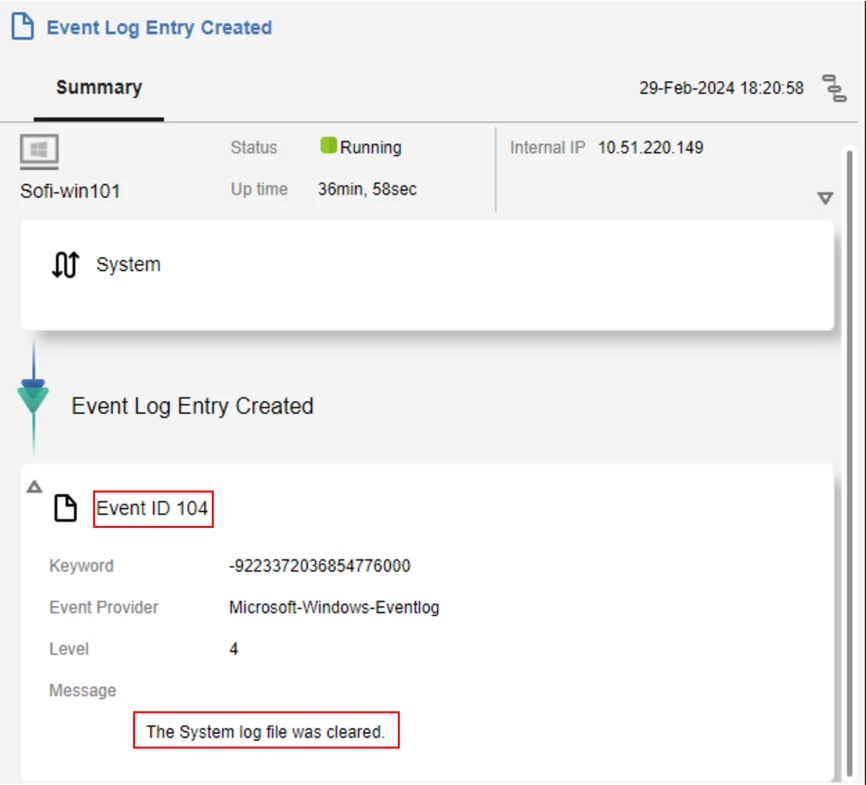Viewport: 866px width, 785px height.
Task: Select the System card label
Action: [x=128, y=265]
